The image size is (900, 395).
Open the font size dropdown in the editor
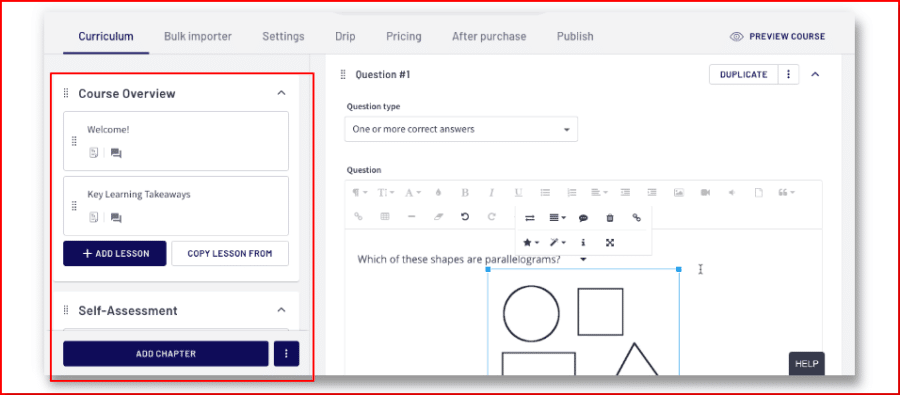[x=385, y=193]
